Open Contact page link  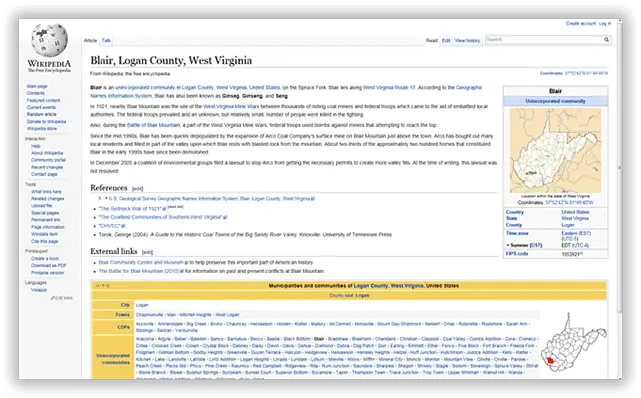(x=44, y=174)
